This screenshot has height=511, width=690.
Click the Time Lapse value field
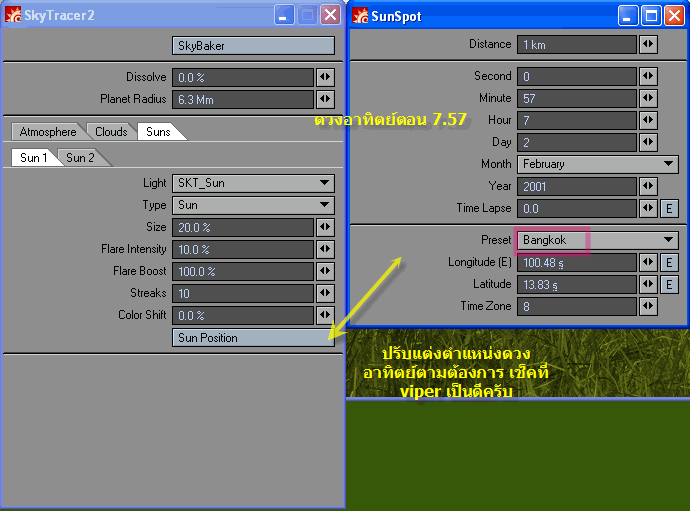577,209
